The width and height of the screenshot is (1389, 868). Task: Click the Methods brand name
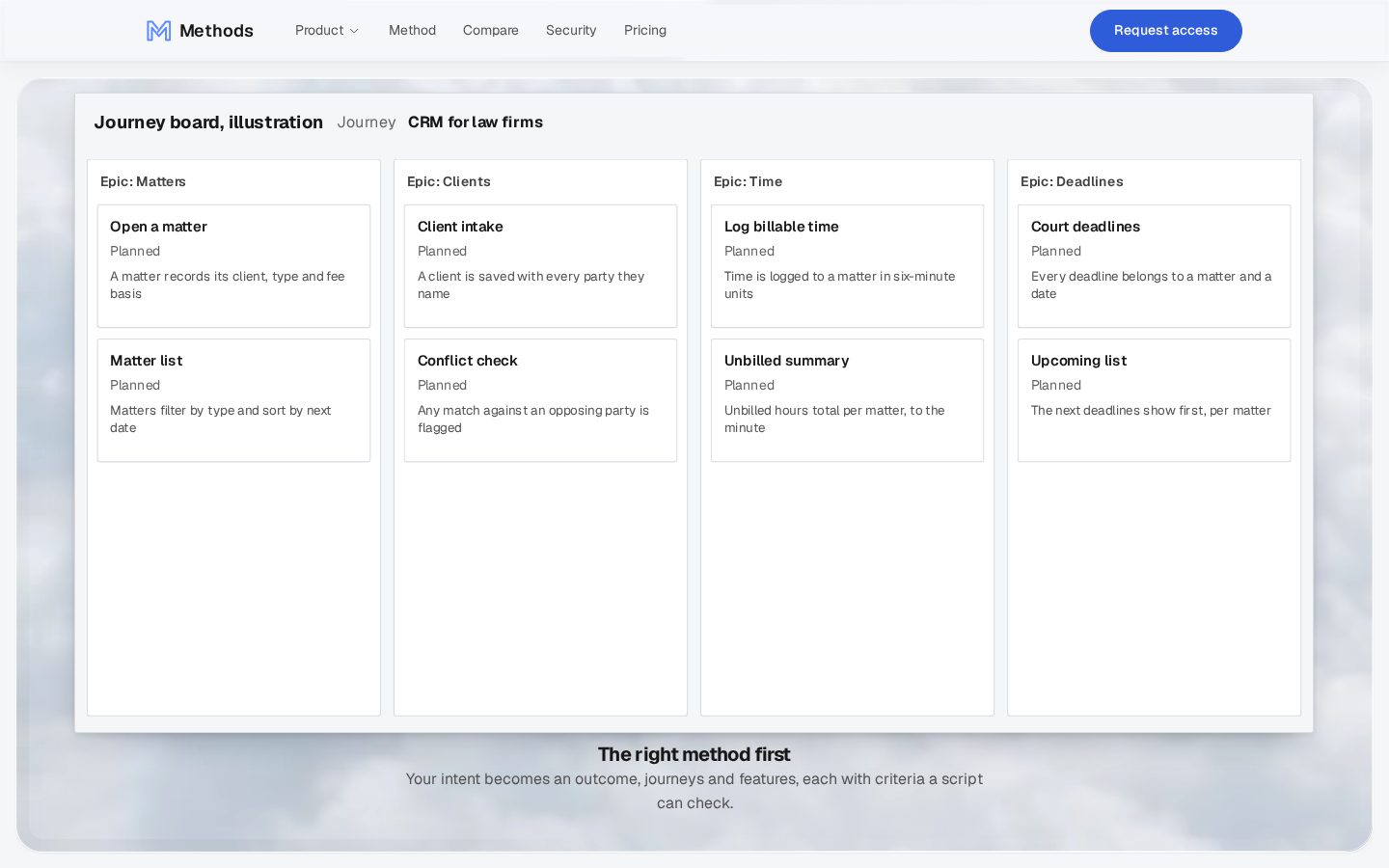click(216, 31)
